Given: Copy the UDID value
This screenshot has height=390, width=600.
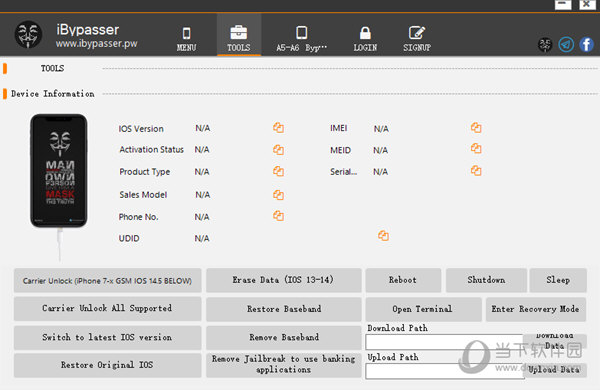Looking at the screenshot, I should click(383, 236).
